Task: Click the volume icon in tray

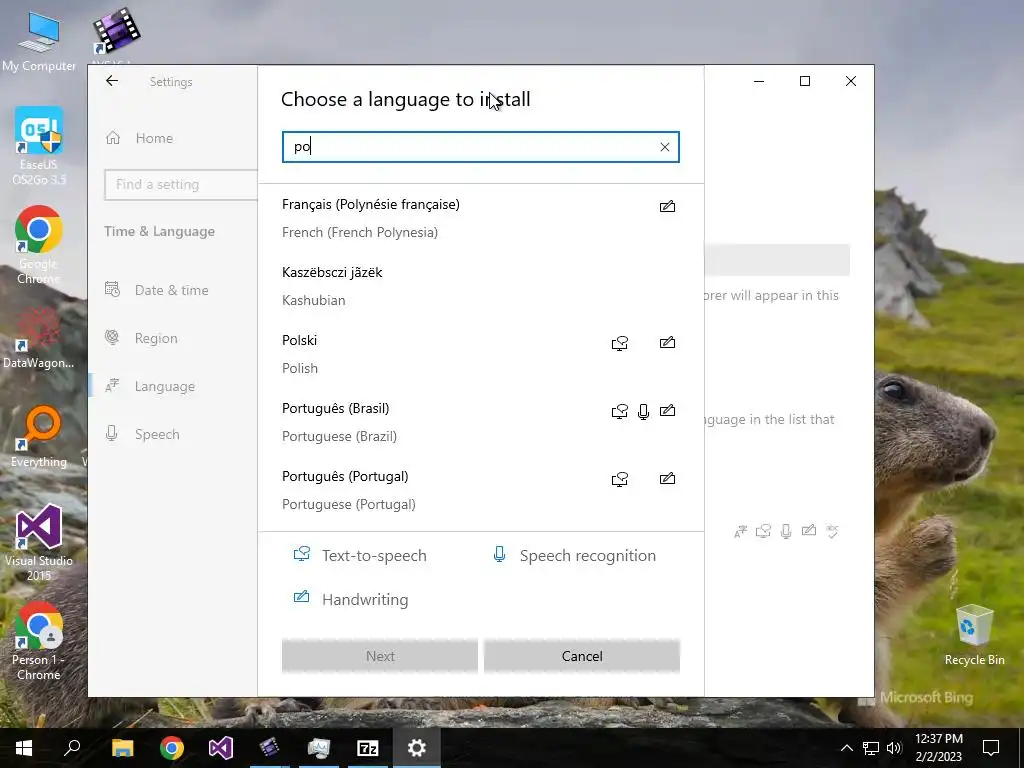Action: pos(894,748)
